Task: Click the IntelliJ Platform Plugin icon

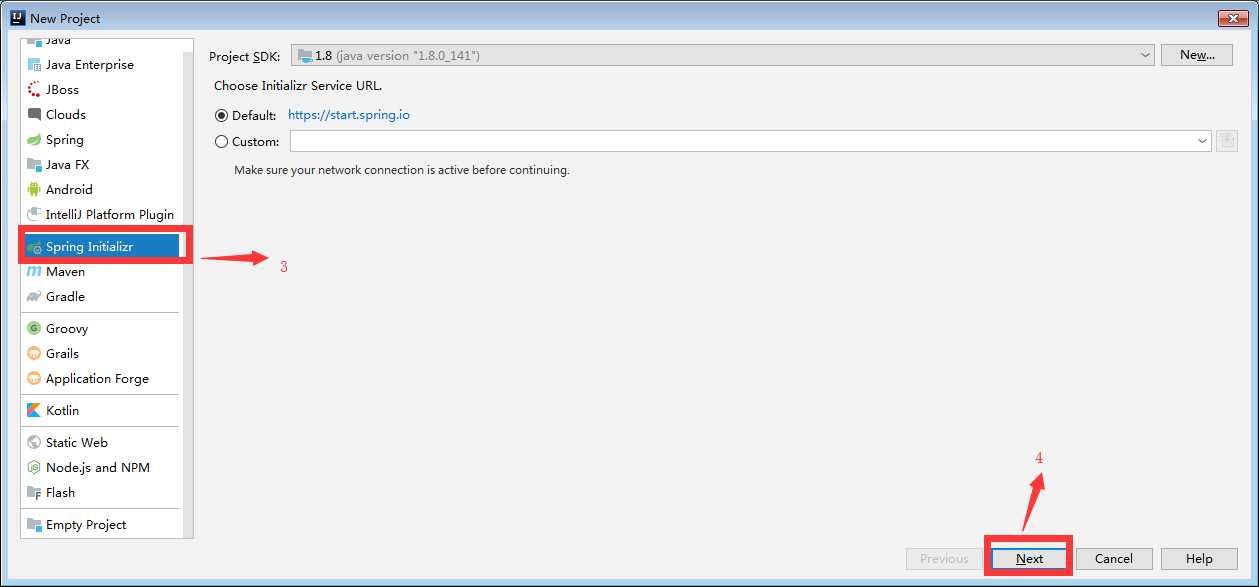Action: click(34, 215)
